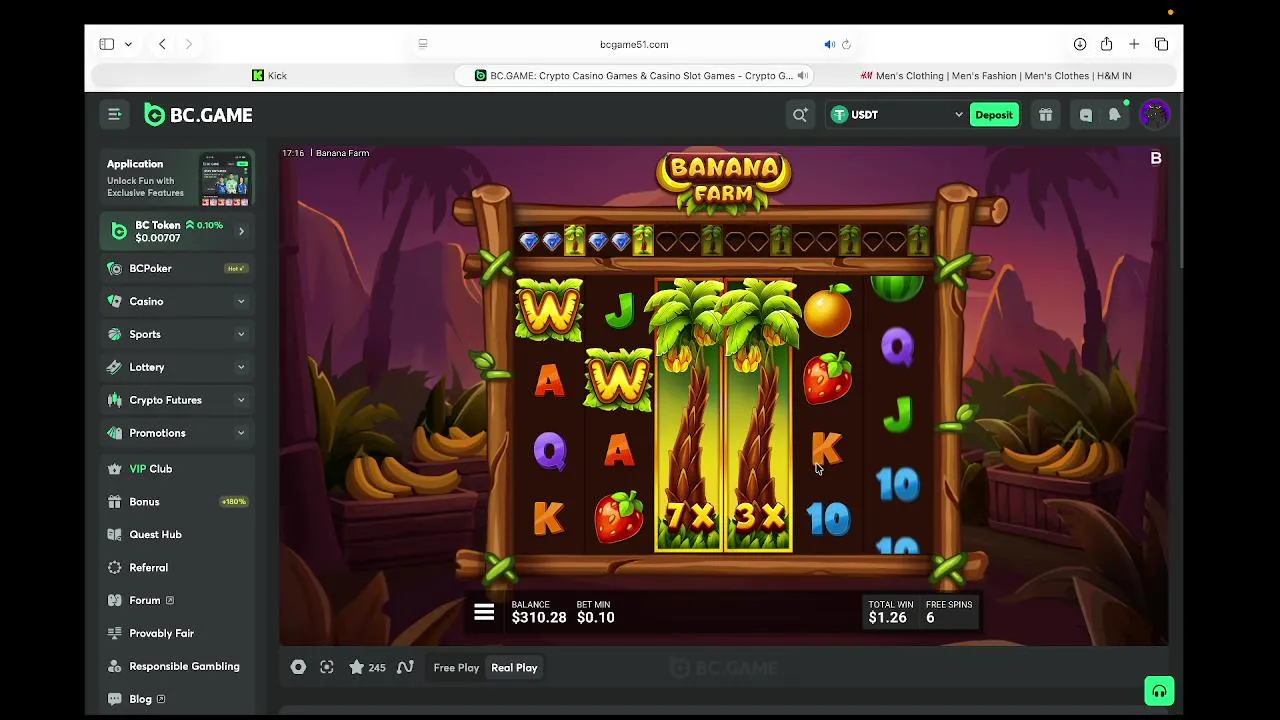This screenshot has width=1280, height=720.
Task: Click the $310.28 balance text
Action: (x=539, y=618)
